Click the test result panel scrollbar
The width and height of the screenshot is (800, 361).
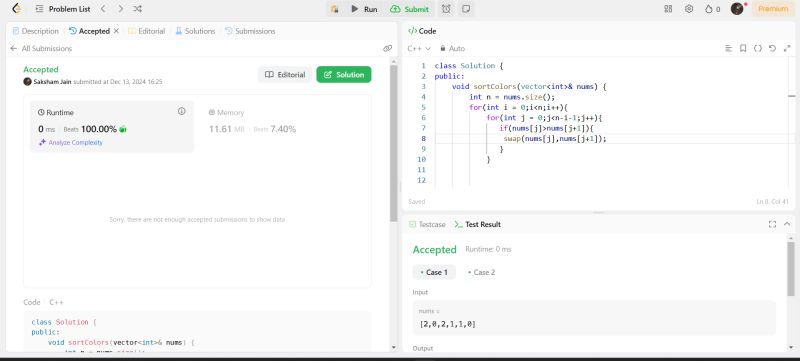click(791, 269)
